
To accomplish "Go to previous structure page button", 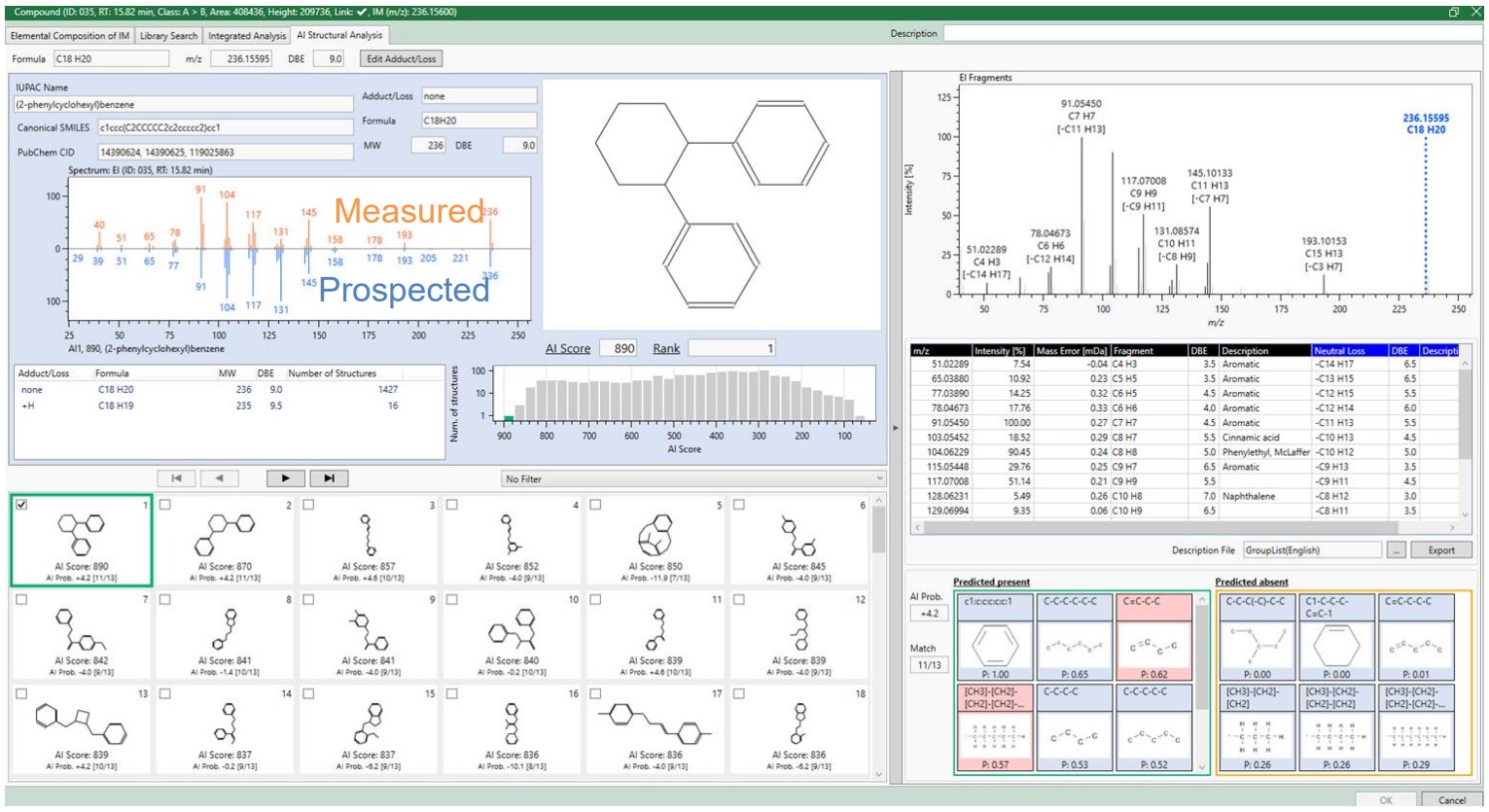I will click(x=219, y=478).
